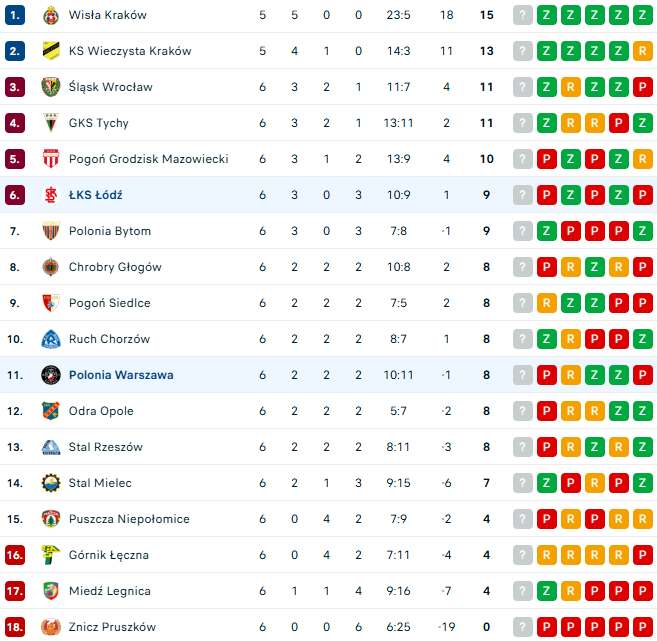The height and width of the screenshot is (641, 657).
Task: Click the green Z form badge for Chrobry Głogów
Action: pyautogui.click(x=595, y=267)
